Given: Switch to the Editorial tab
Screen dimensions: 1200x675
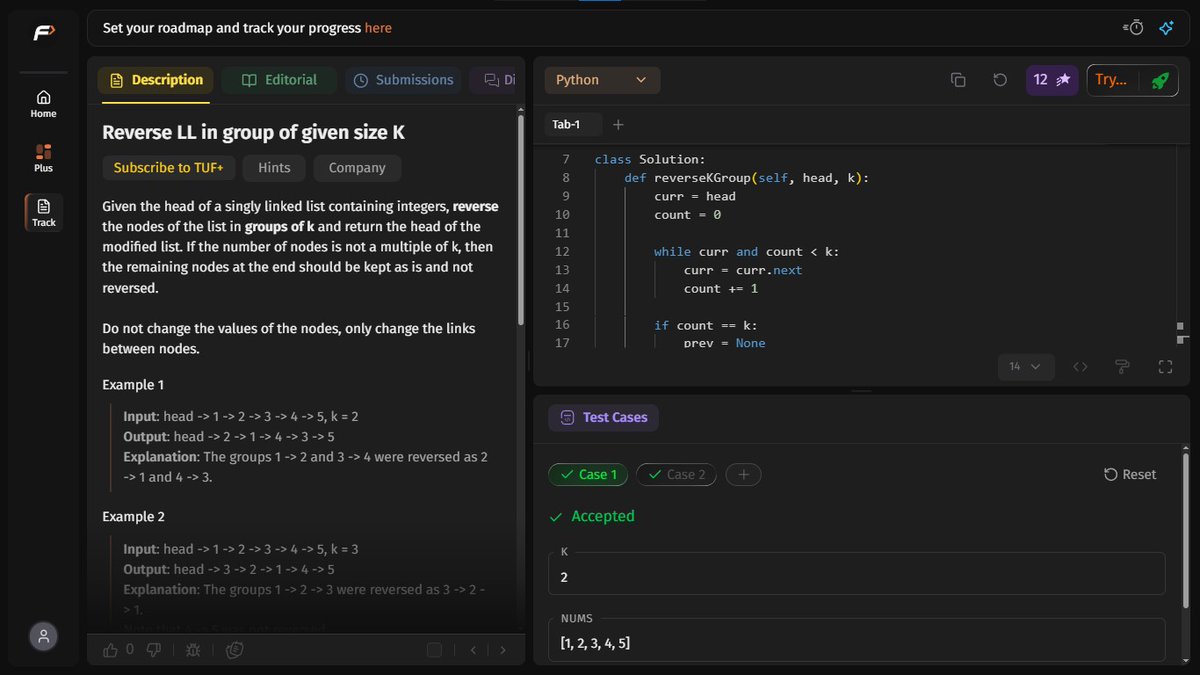Looking at the screenshot, I should click(279, 80).
